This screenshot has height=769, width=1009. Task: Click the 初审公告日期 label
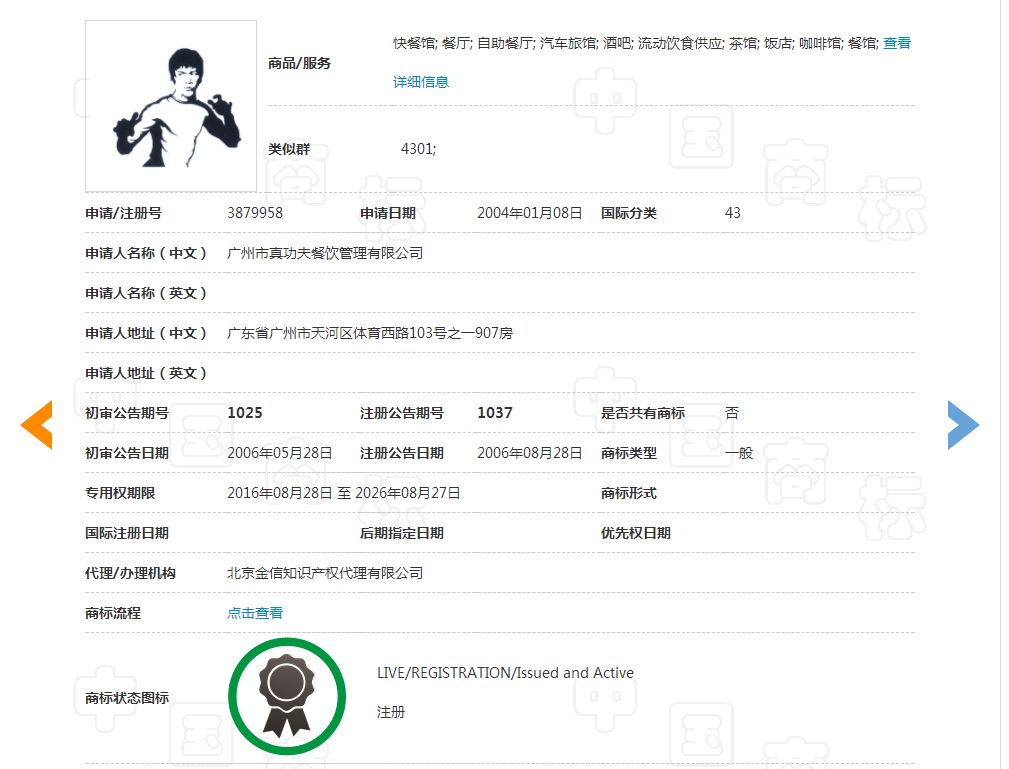click(127, 453)
